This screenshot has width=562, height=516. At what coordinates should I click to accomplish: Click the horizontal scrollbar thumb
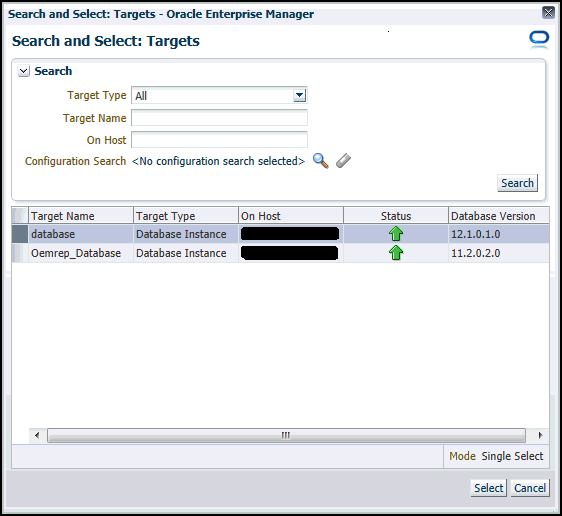(x=286, y=435)
